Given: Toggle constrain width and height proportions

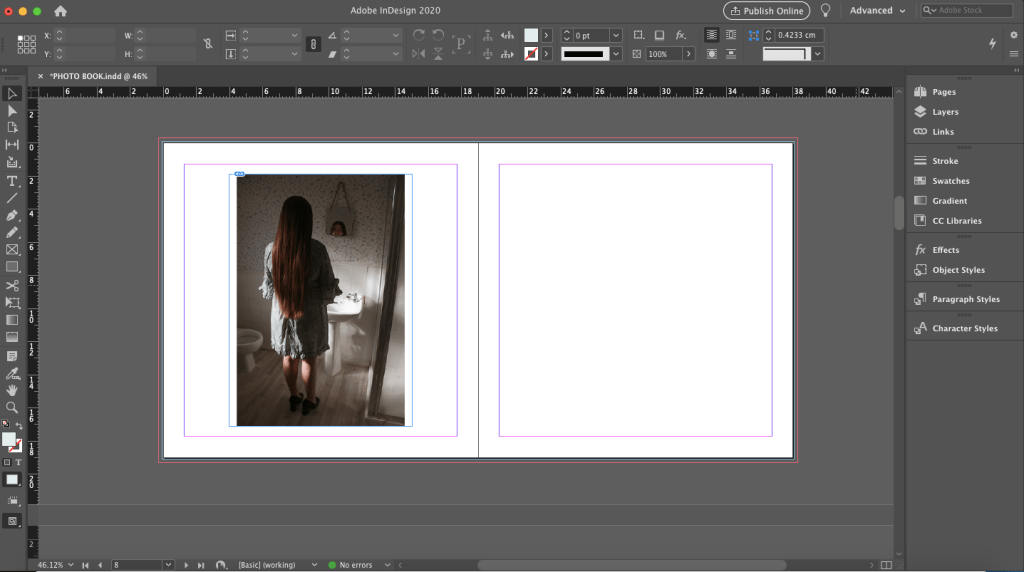Looking at the screenshot, I should pyautogui.click(x=207, y=44).
